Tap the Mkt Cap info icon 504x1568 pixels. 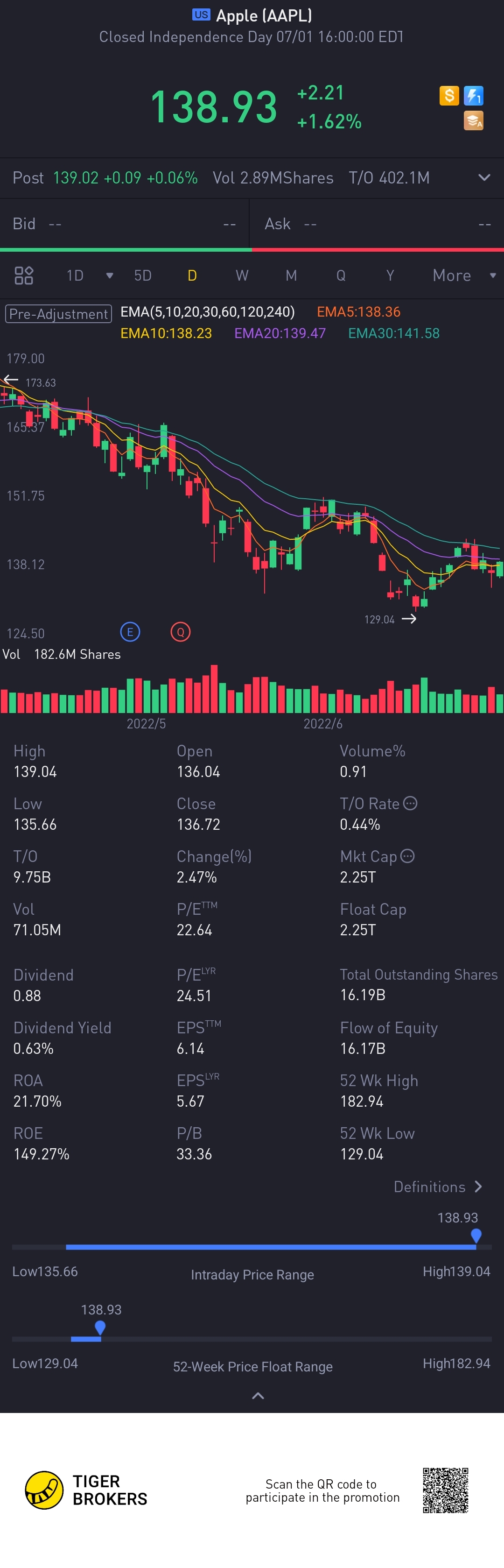(408, 856)
